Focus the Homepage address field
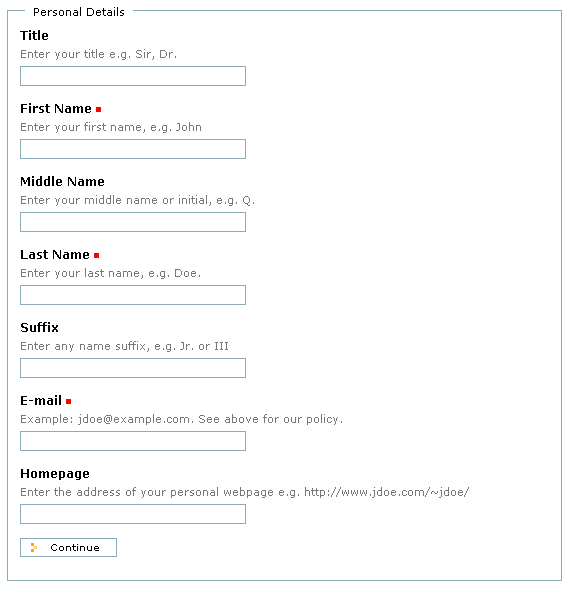569x590 pixels. tap(133, 514)
